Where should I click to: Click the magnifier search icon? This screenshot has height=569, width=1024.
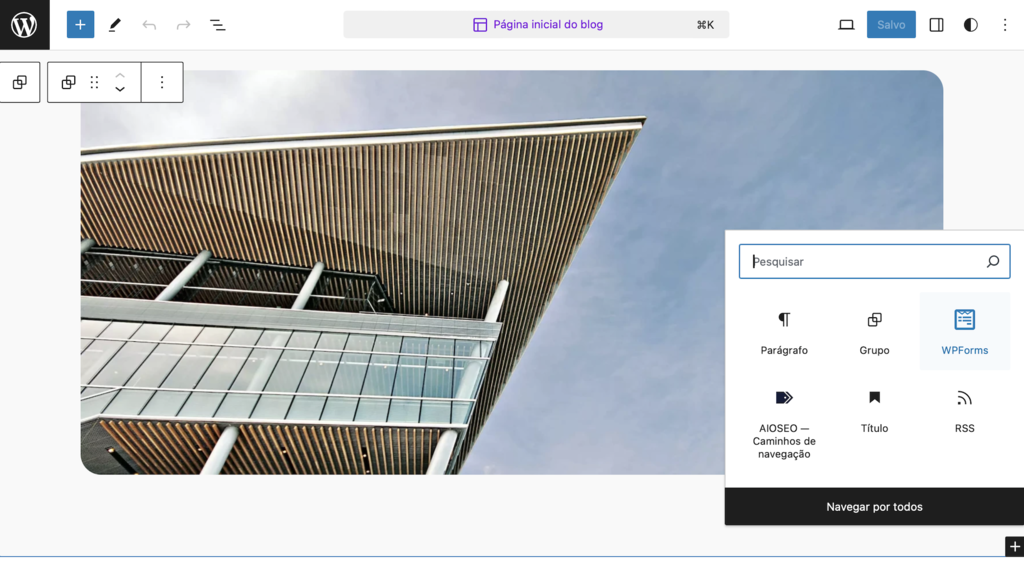point(993,261)
